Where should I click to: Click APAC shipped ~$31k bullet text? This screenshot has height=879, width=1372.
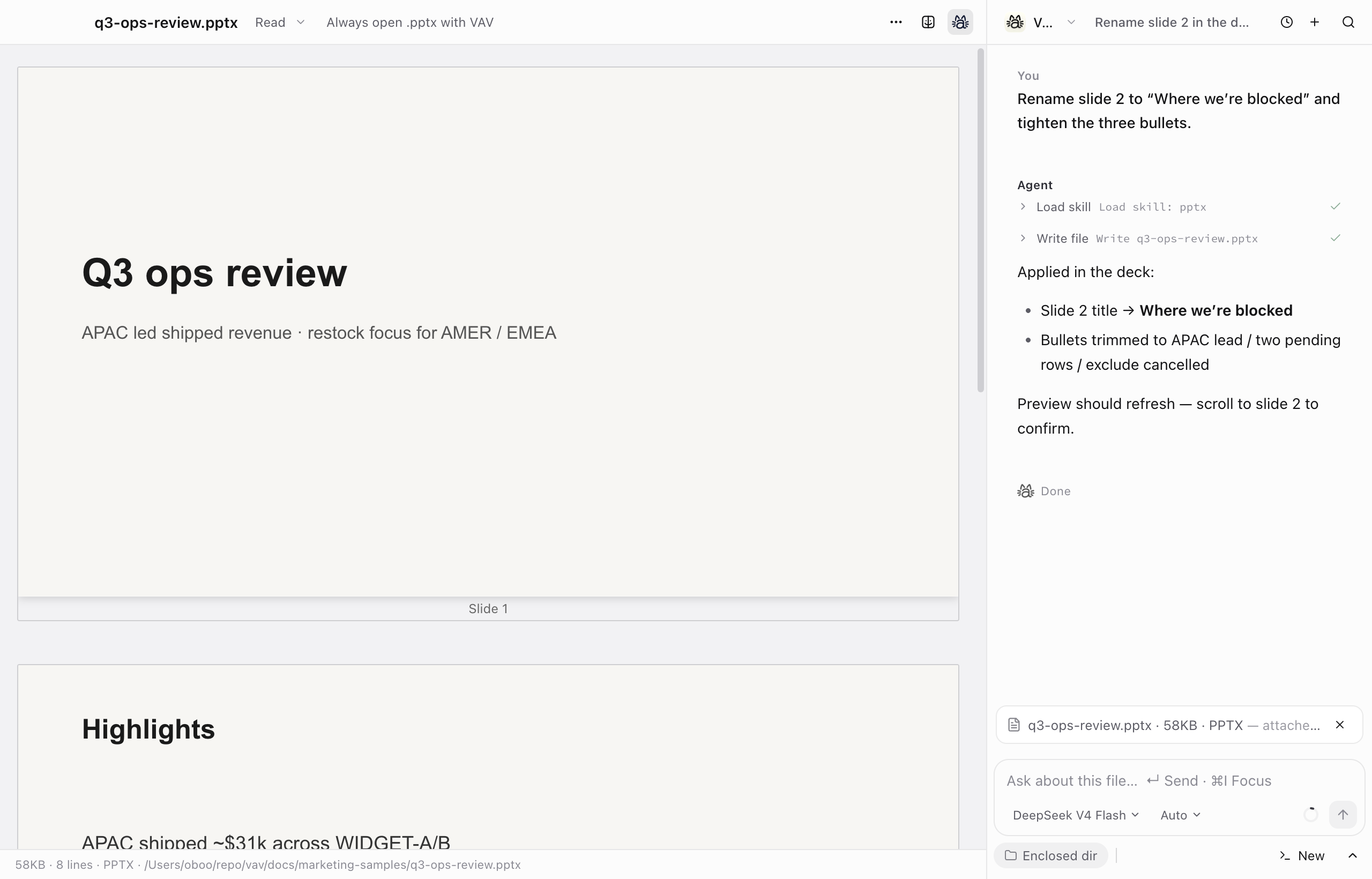[x=266, y=842]
